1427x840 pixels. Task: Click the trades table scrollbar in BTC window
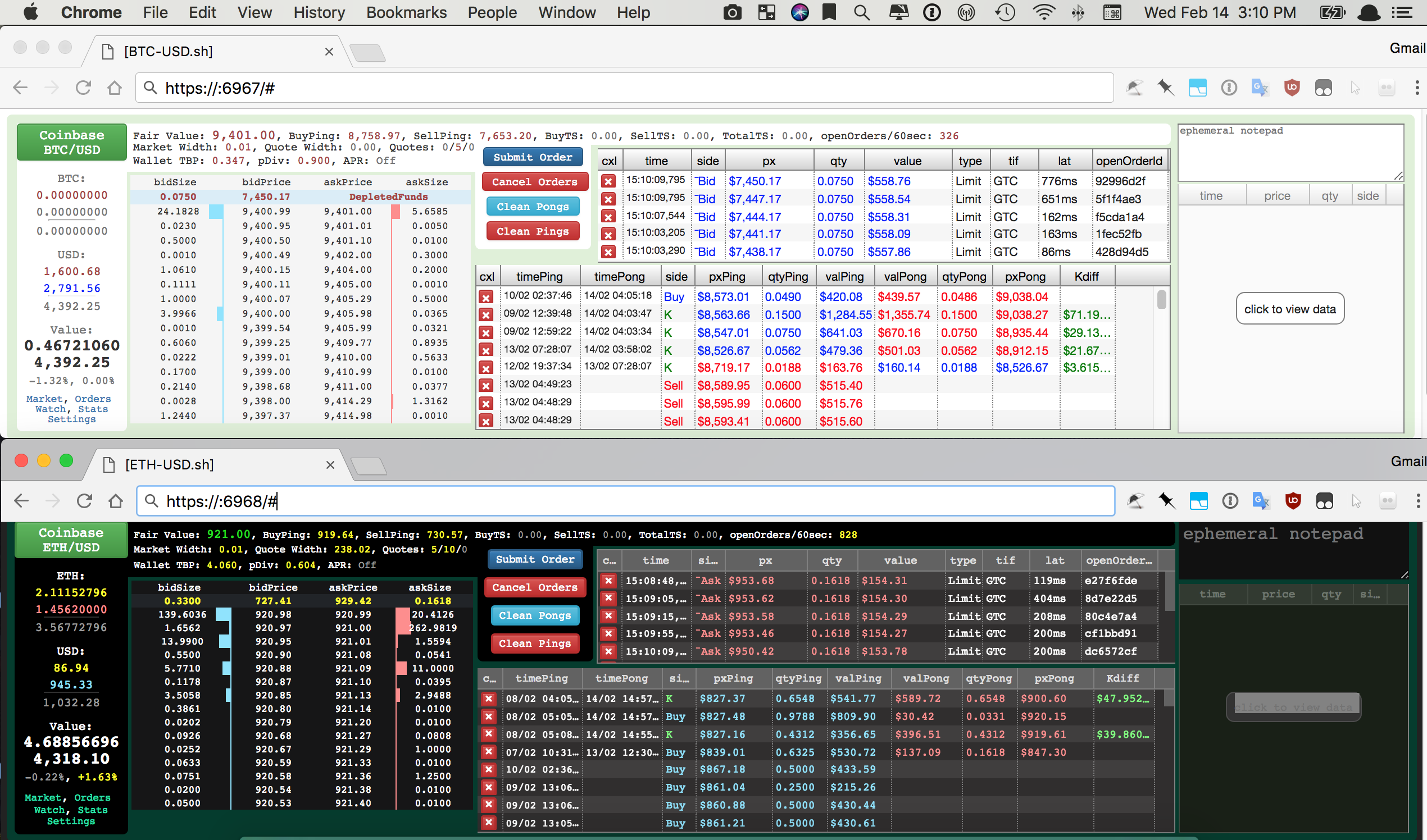click(x=1161, y=299)
